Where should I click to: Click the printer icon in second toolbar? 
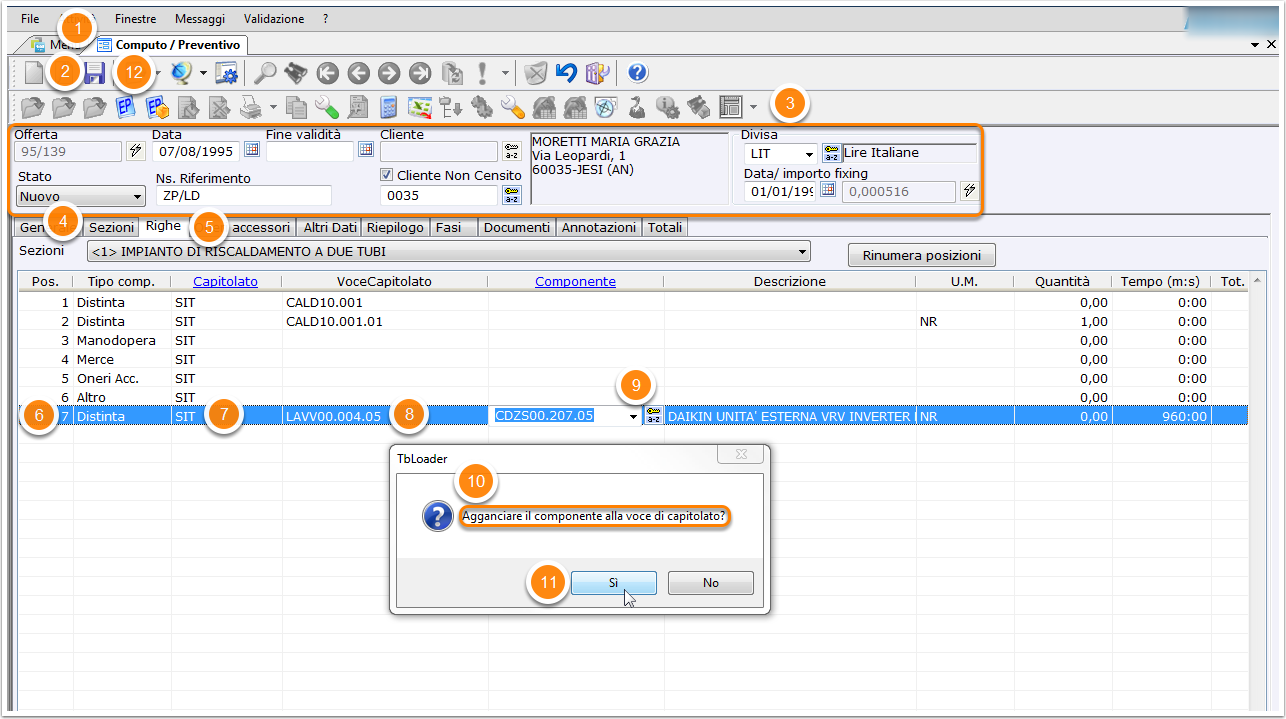250,106
